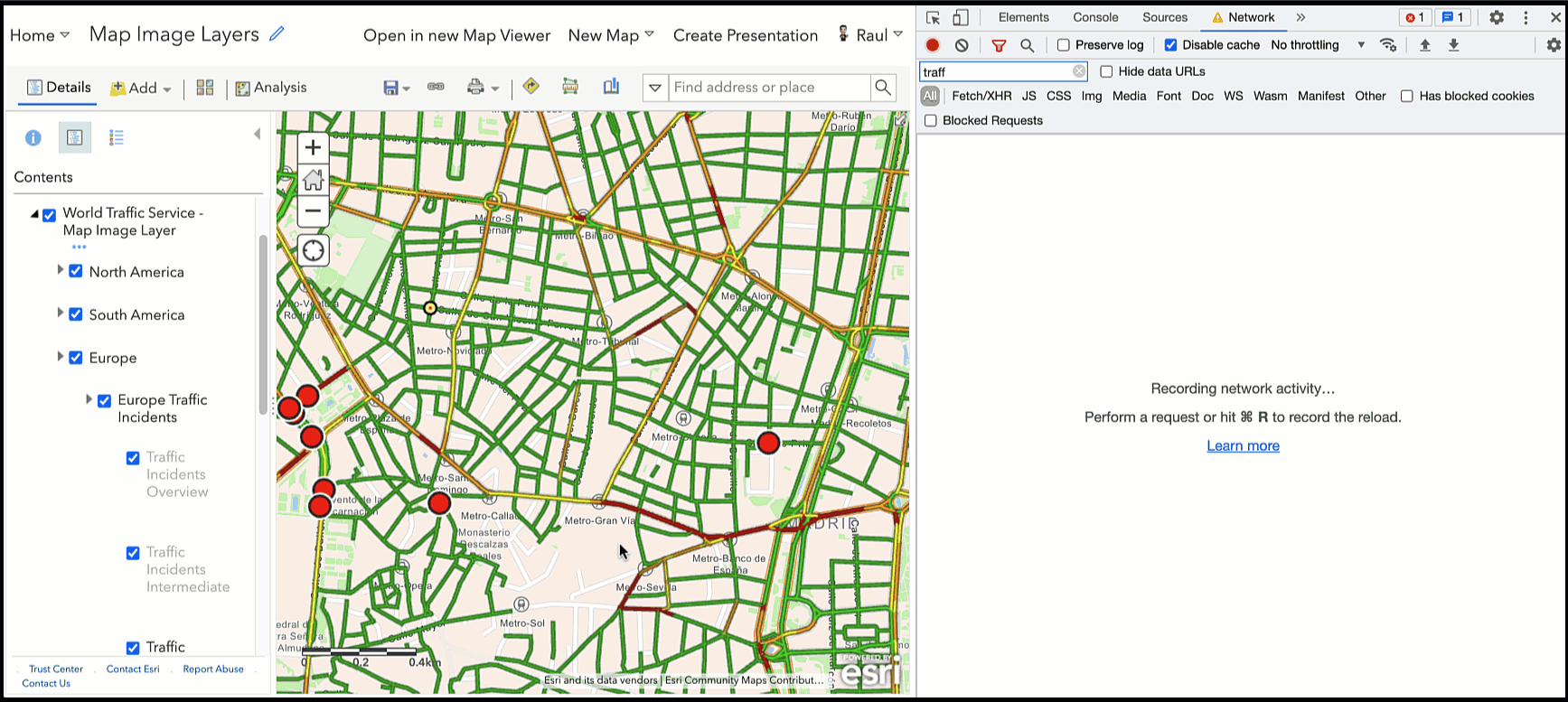1568x702 pixels.
Task: Uncheck the Europe layer
Action: coord(76,357)
